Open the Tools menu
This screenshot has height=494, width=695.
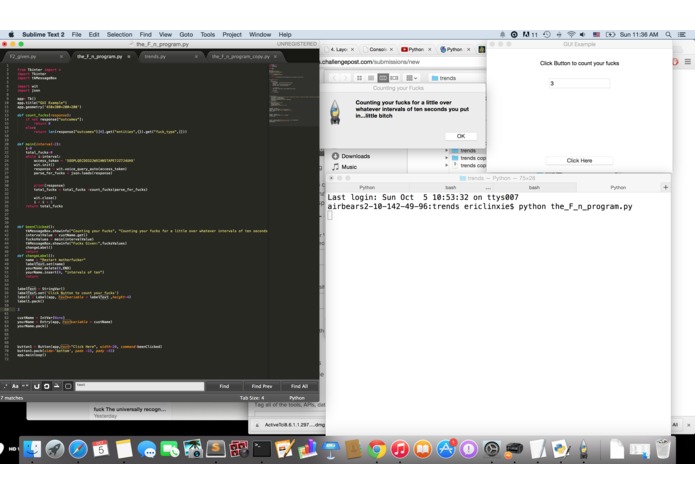click(x=207, y=35)
